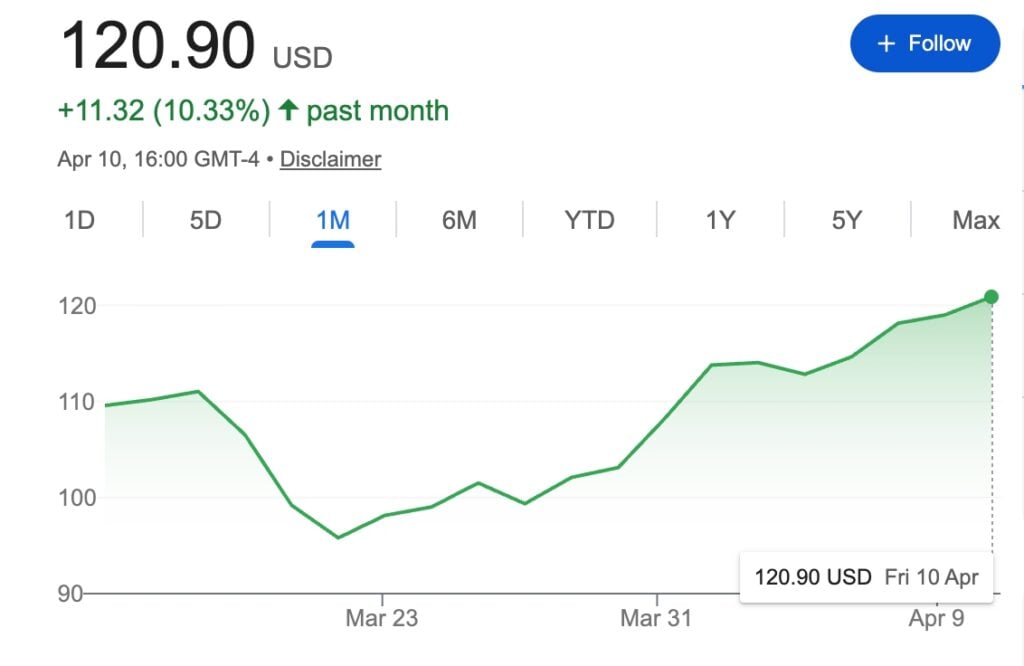Click the Follow button

click(x=924, y=43)
